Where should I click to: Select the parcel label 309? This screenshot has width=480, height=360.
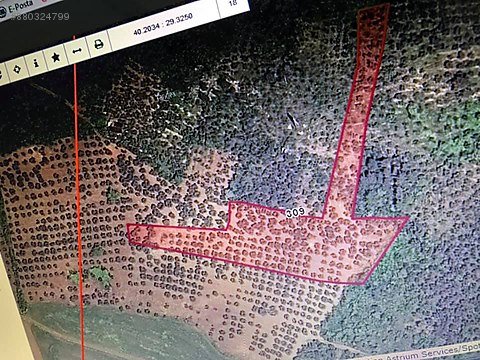pyautogui.click(x=295, y=212)
